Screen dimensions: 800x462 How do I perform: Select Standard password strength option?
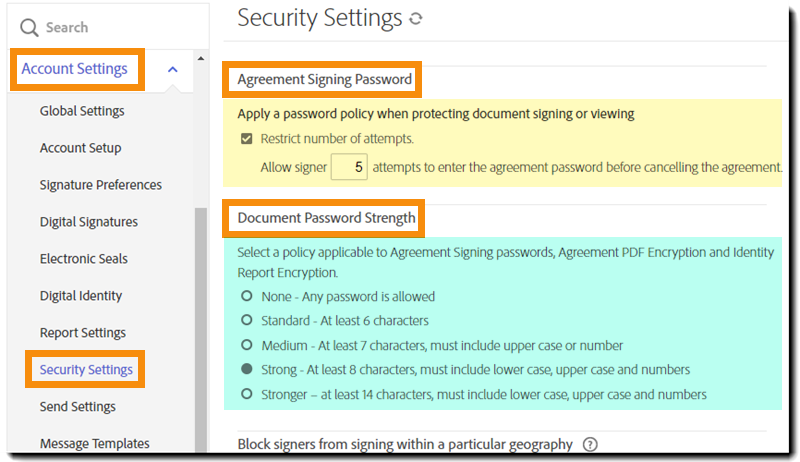(x=246, y=321)
